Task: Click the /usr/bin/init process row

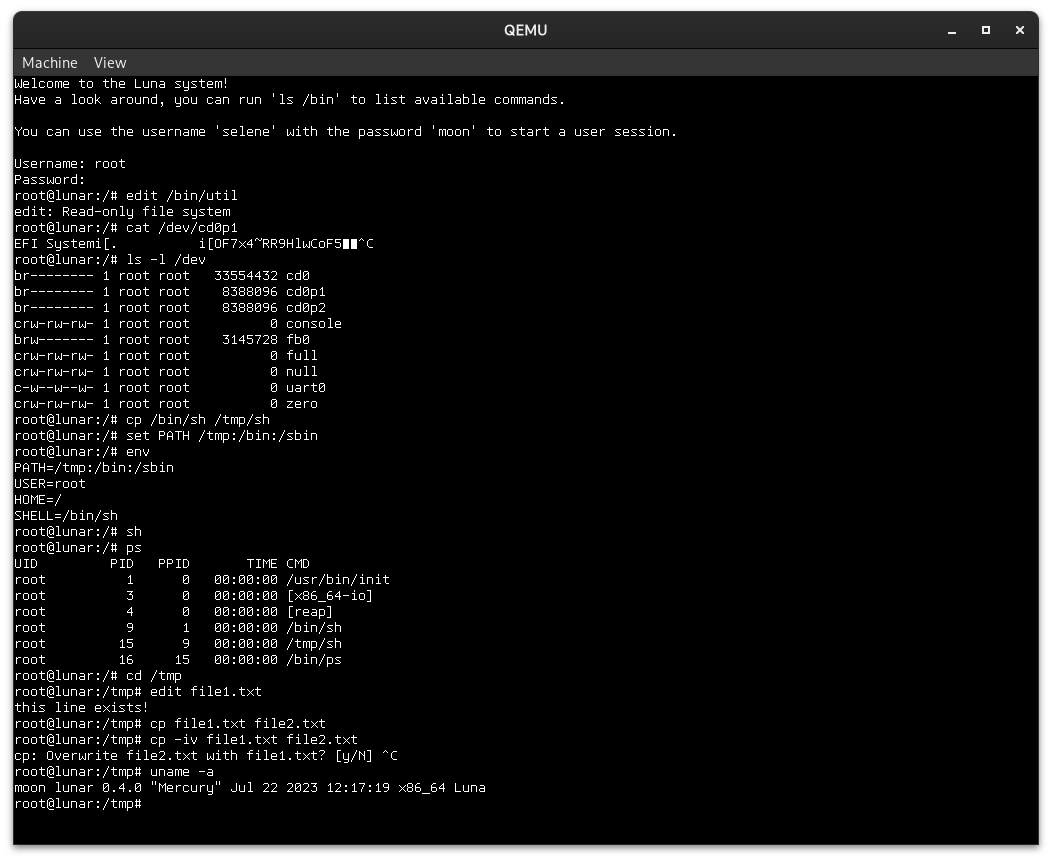Action: tap(202, 580)
